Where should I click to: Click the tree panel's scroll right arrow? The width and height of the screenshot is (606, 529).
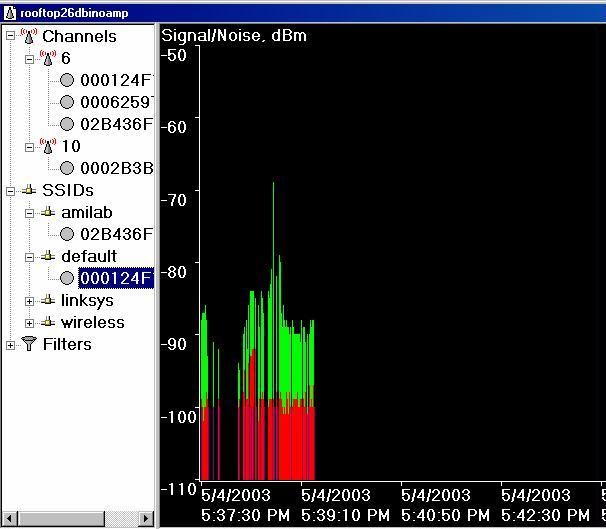(147, 518)
